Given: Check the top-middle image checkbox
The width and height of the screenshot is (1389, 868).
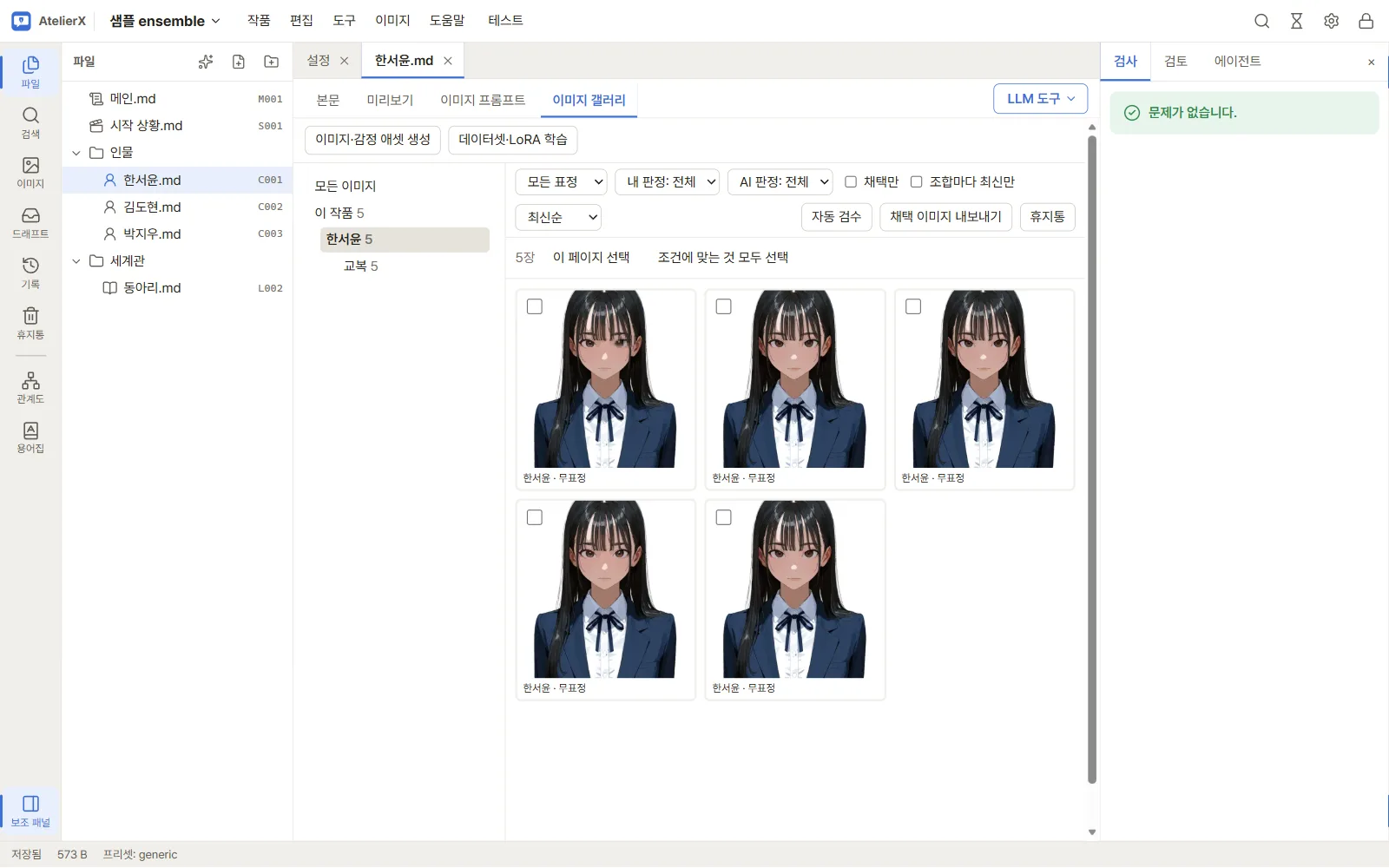Looking at the screenshot, I should click(724, 306).
